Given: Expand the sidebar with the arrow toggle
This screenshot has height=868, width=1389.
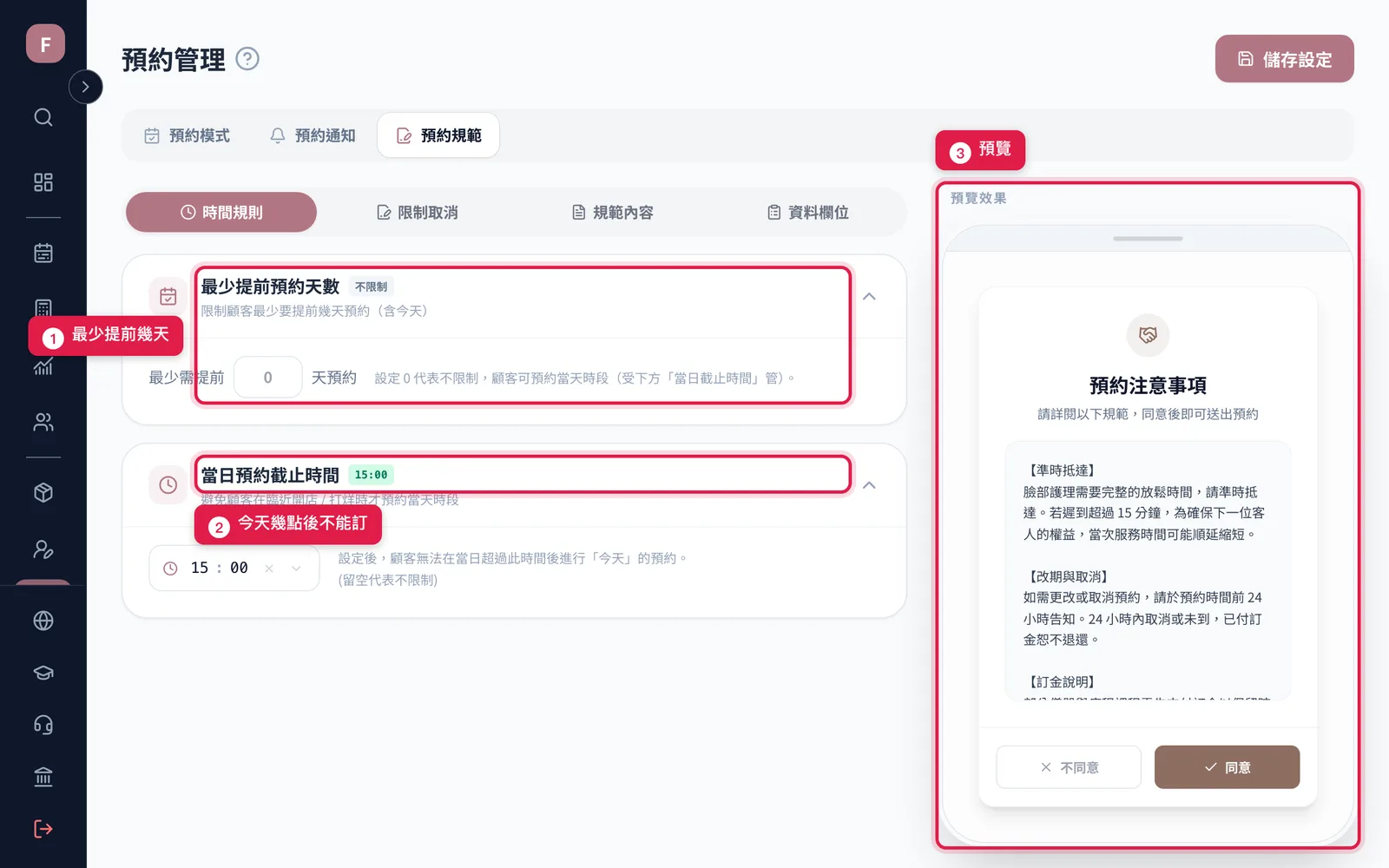Looking at the screenshot, I should tap(85, 87).
